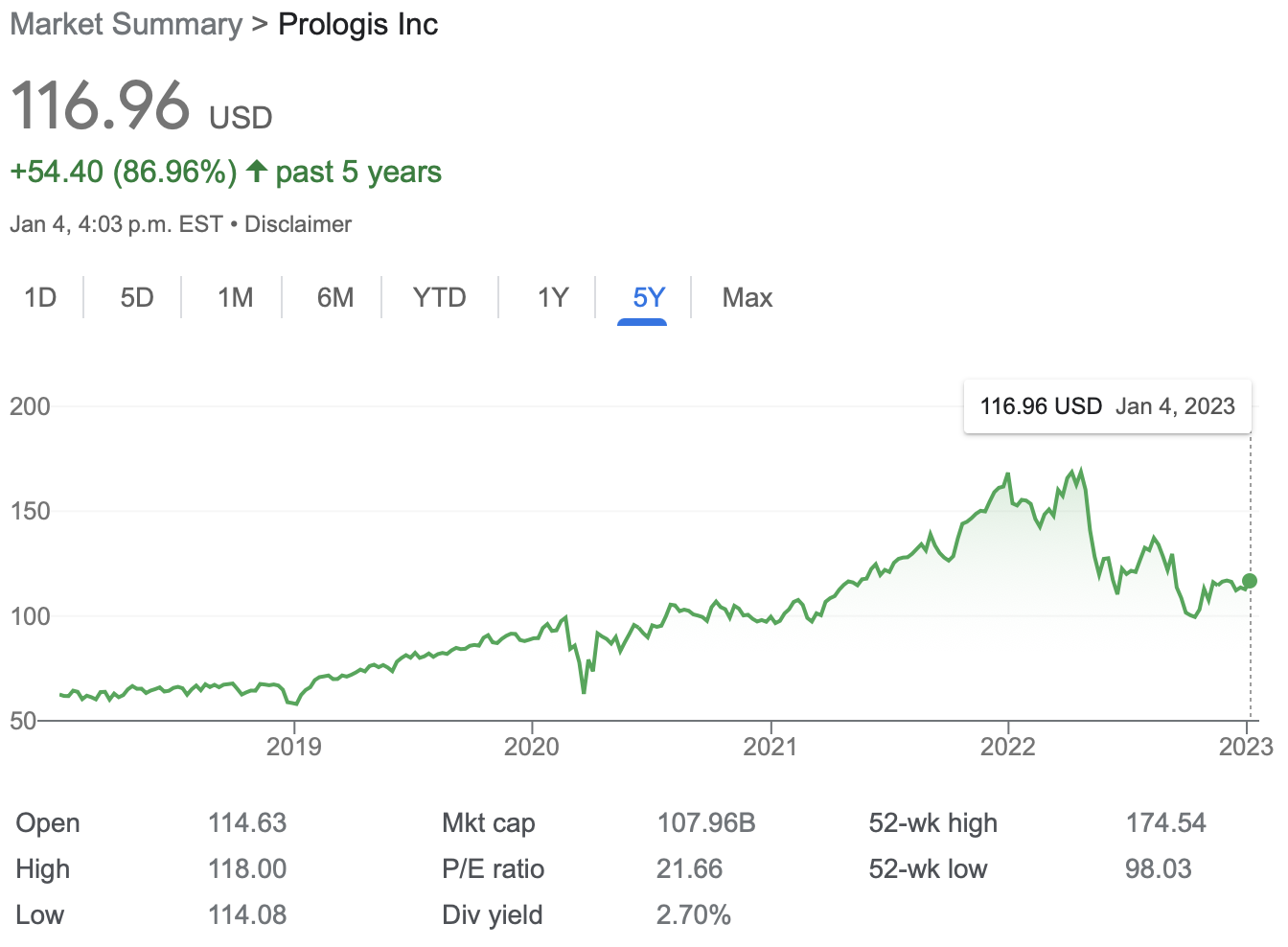Select the 5D range tab
The height and width of the screenshot is (947, 1288).
pos(137,298)
